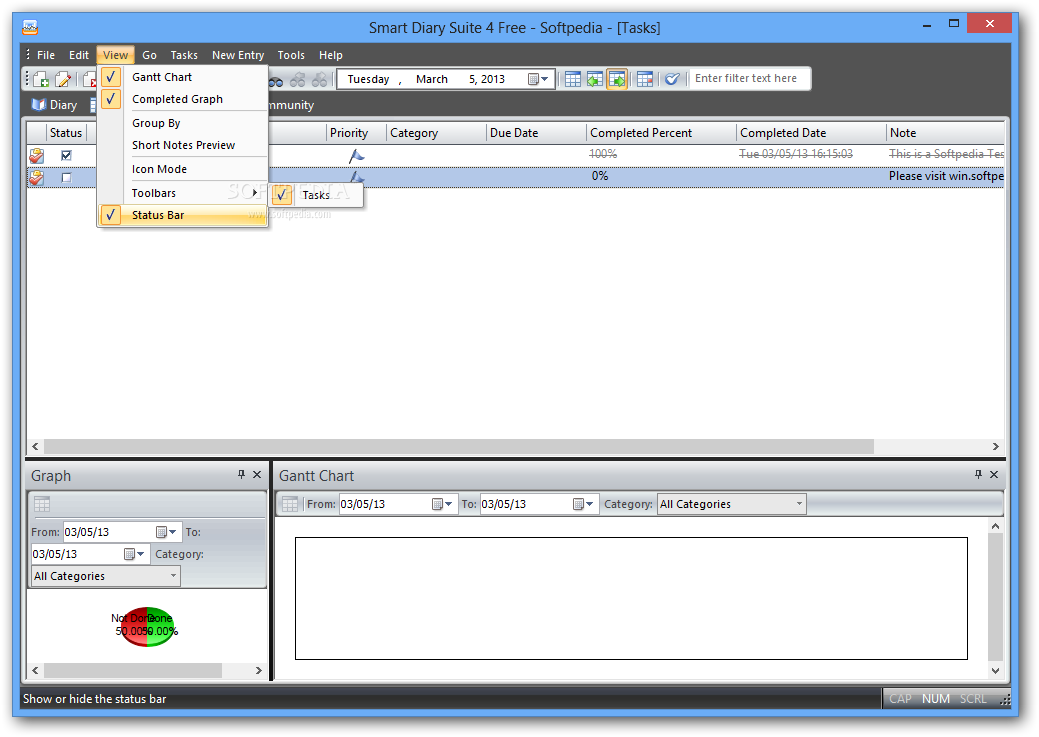Sort by Completed Percent column header
1039x737 pixels.
[661, 133]
